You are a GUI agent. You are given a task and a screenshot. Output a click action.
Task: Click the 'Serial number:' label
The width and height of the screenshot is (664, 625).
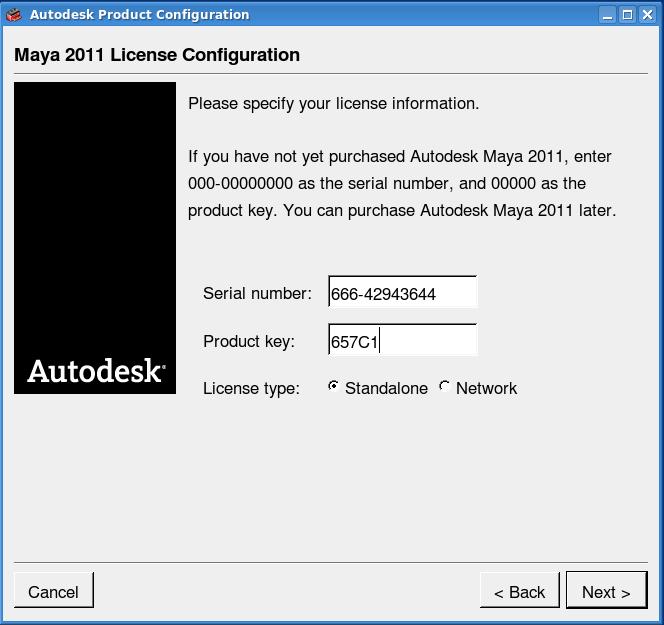click(x=257, y=293)
